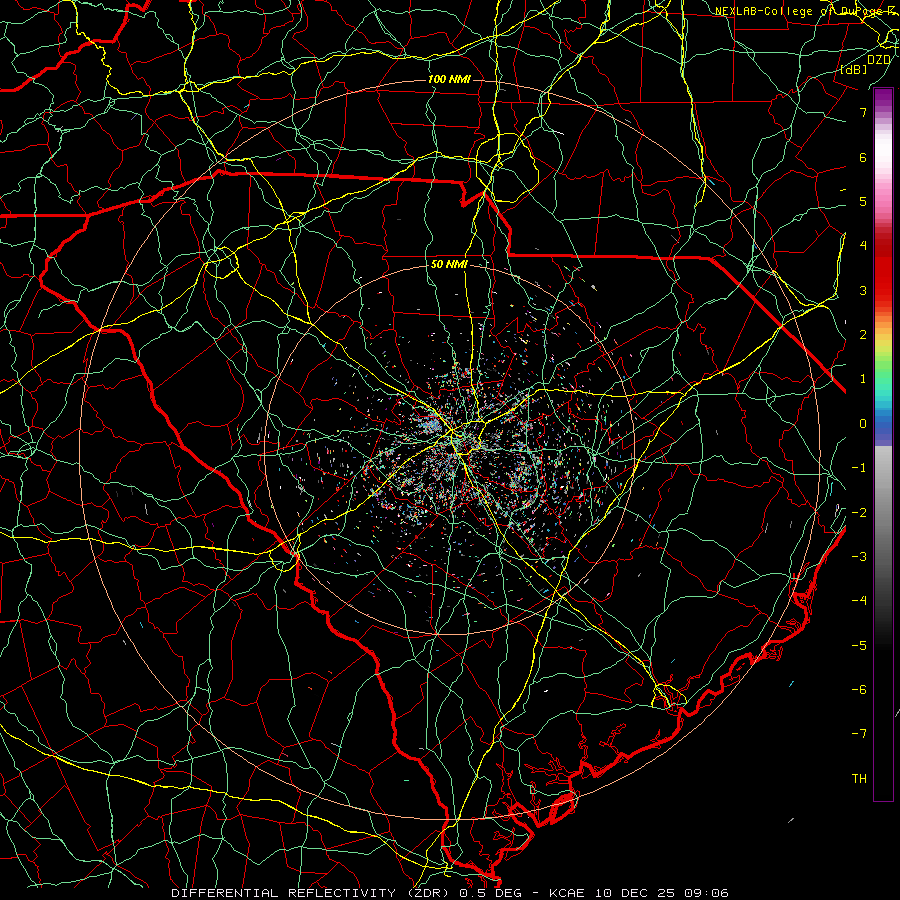This screenshot has height=900, width=900.
Task: Click the -3 value on the color scale
Action: [859, 556]
